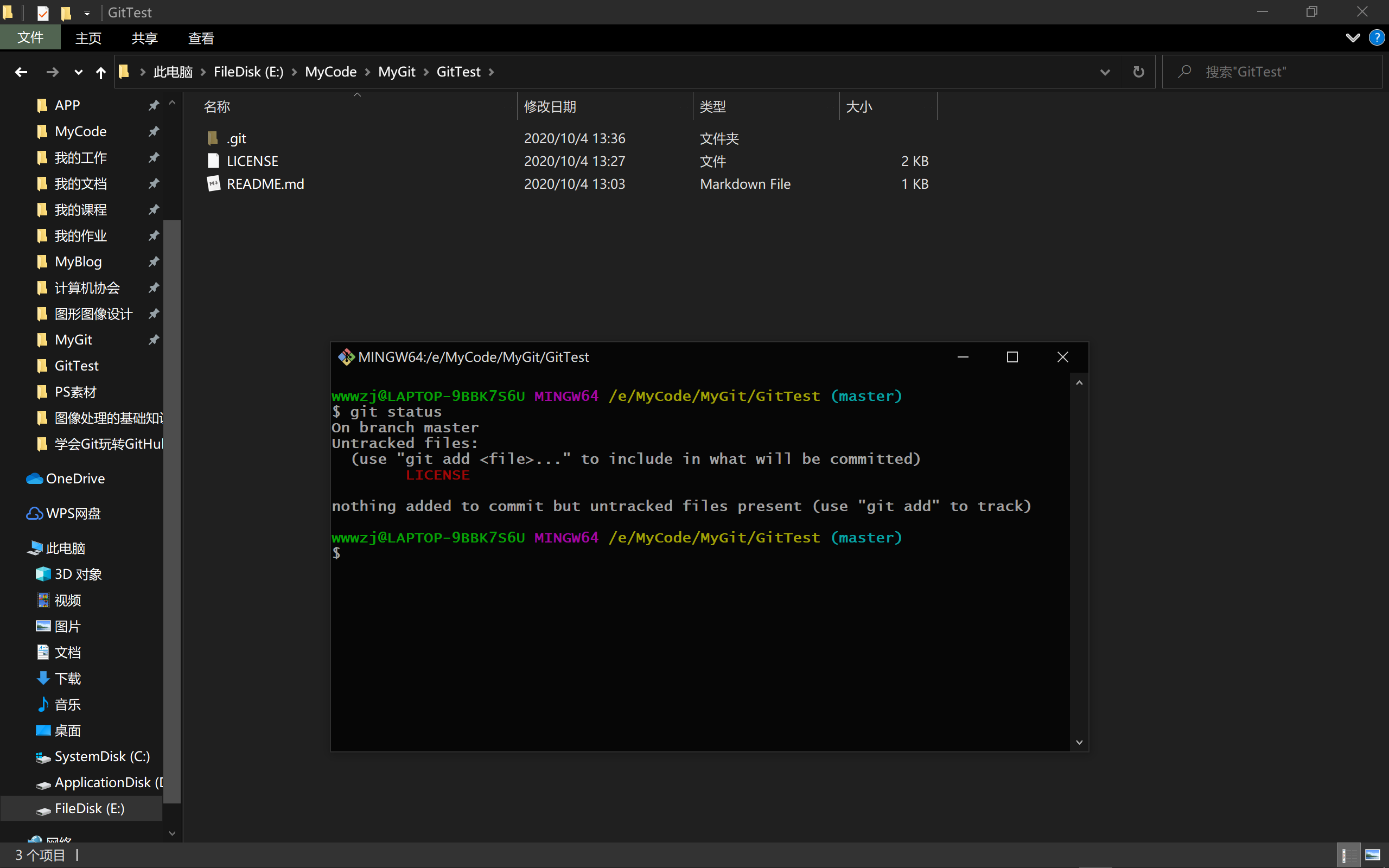Open GitTest in the navigation pane
The width and height of the screenshot is (1389, 868).
click(x=77, y=366)
